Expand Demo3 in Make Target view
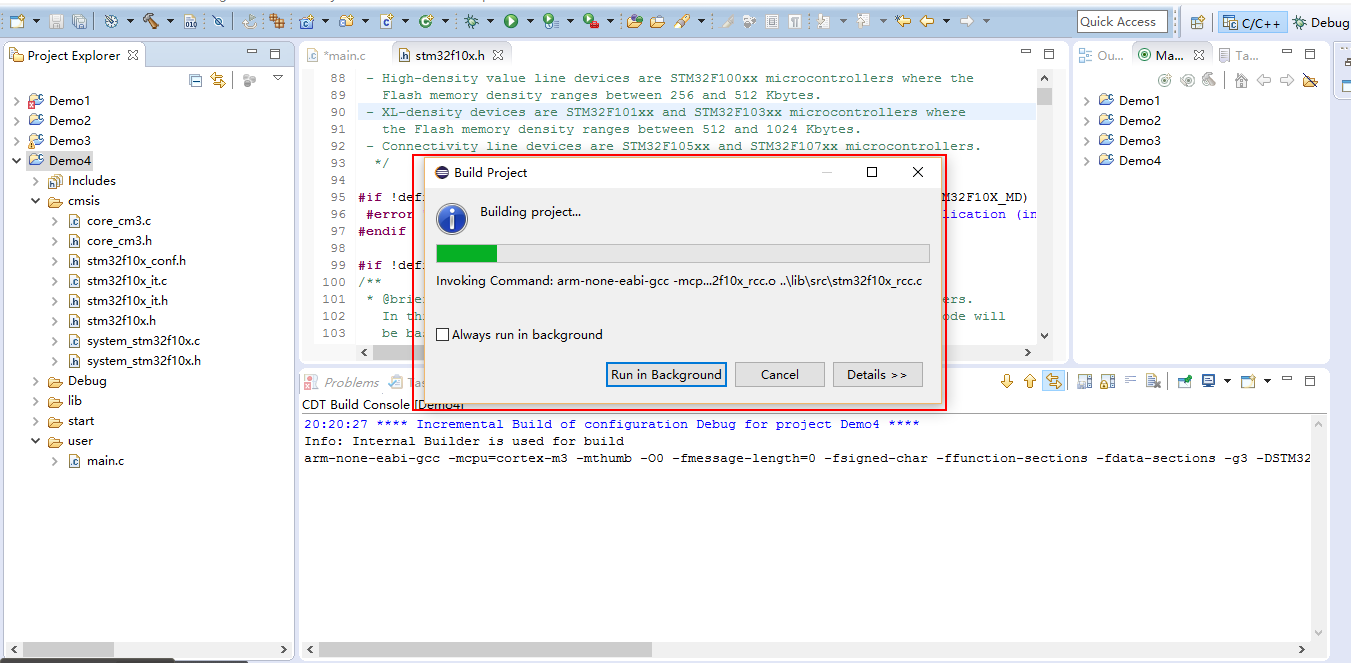This screenshot has width=1351, height=663. pos(1088,141)
